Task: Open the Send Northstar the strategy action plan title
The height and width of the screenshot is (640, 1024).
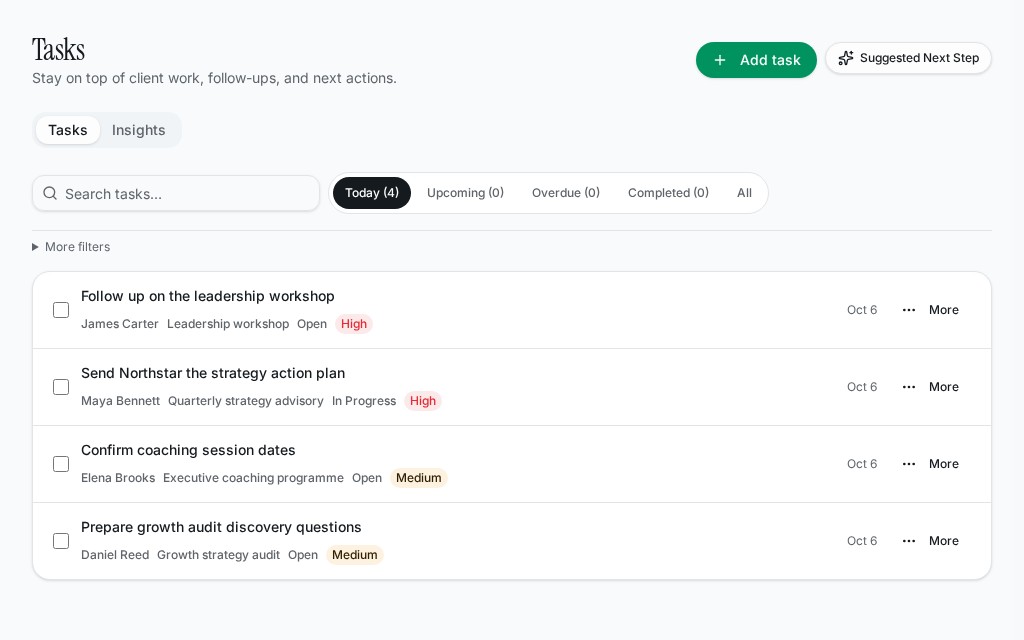Action: pyautogui.click(x=213, y=374)
